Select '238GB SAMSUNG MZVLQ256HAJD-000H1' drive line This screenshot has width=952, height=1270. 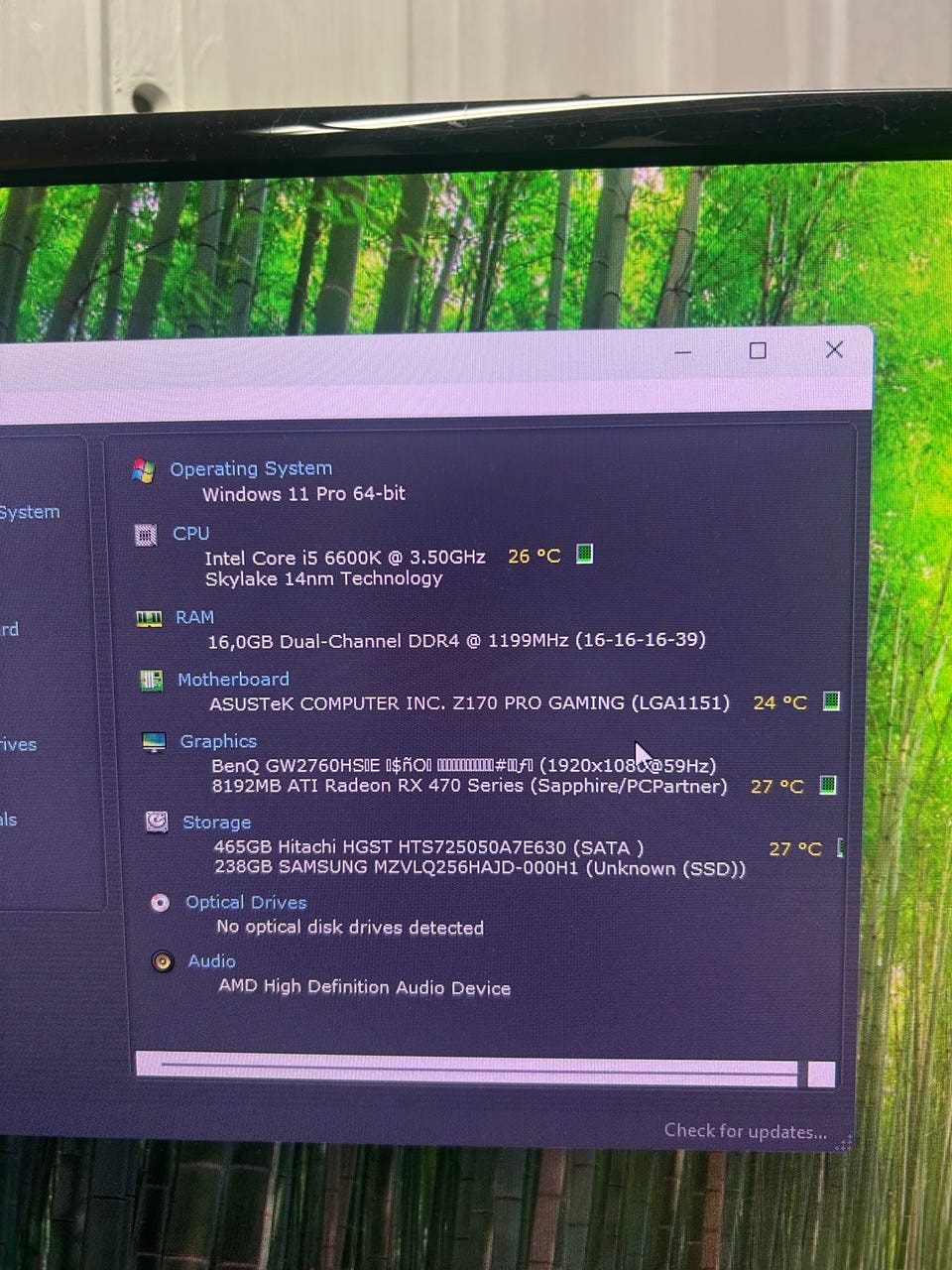(480, 868)
